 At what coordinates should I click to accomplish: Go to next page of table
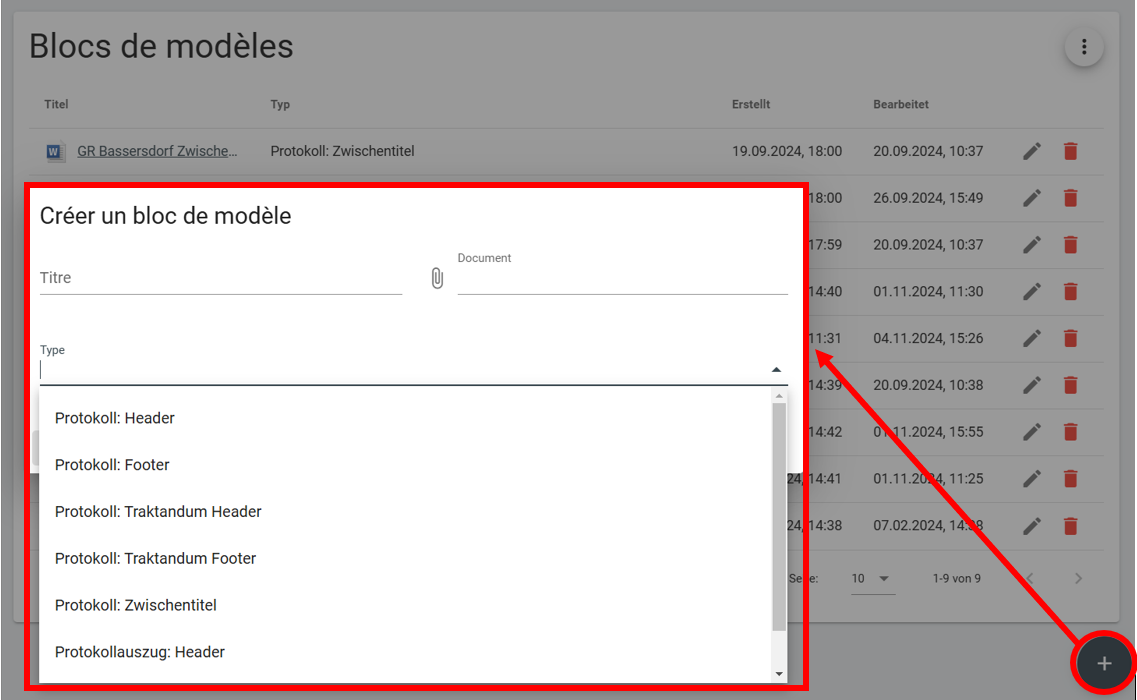click(x=1078, y=579)
